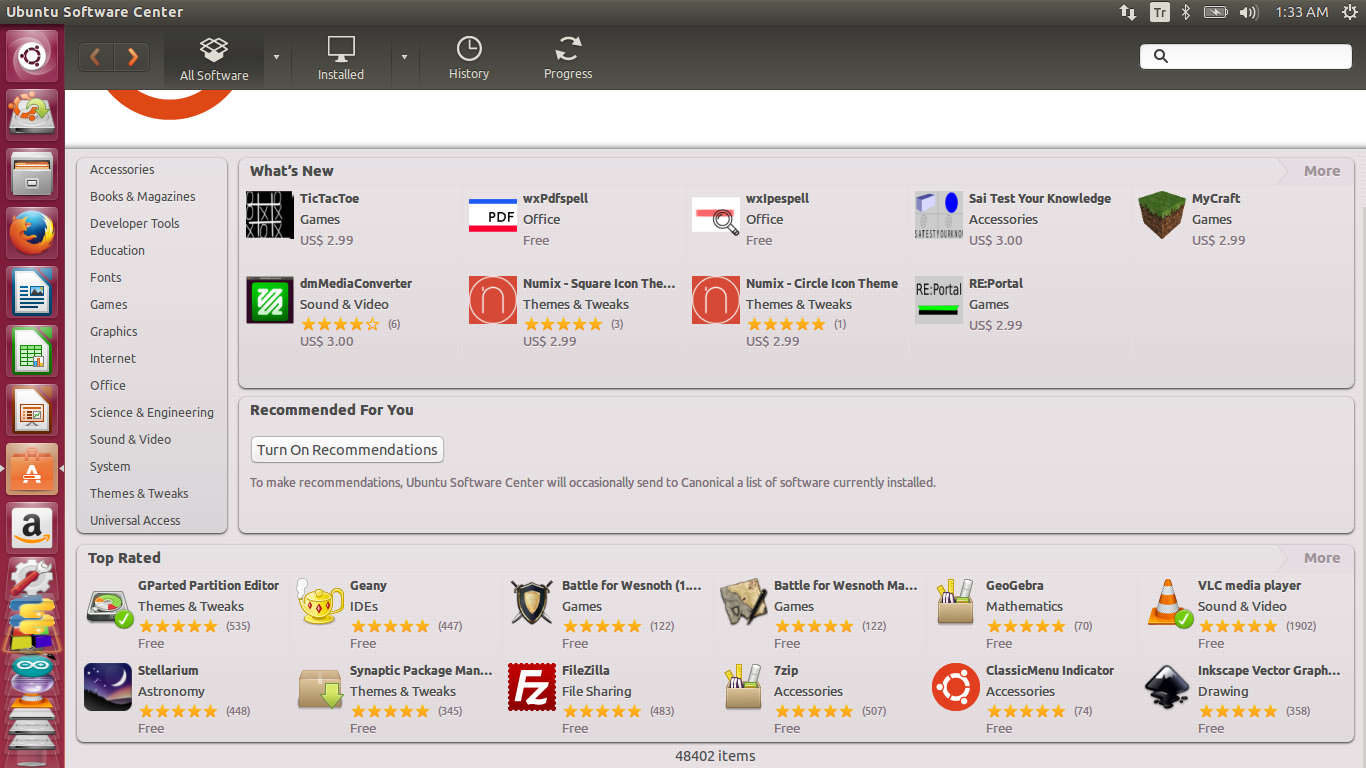Expand the All Software dropdown arrow
Screen dimensions: 1366x768
tap(277, 57)
